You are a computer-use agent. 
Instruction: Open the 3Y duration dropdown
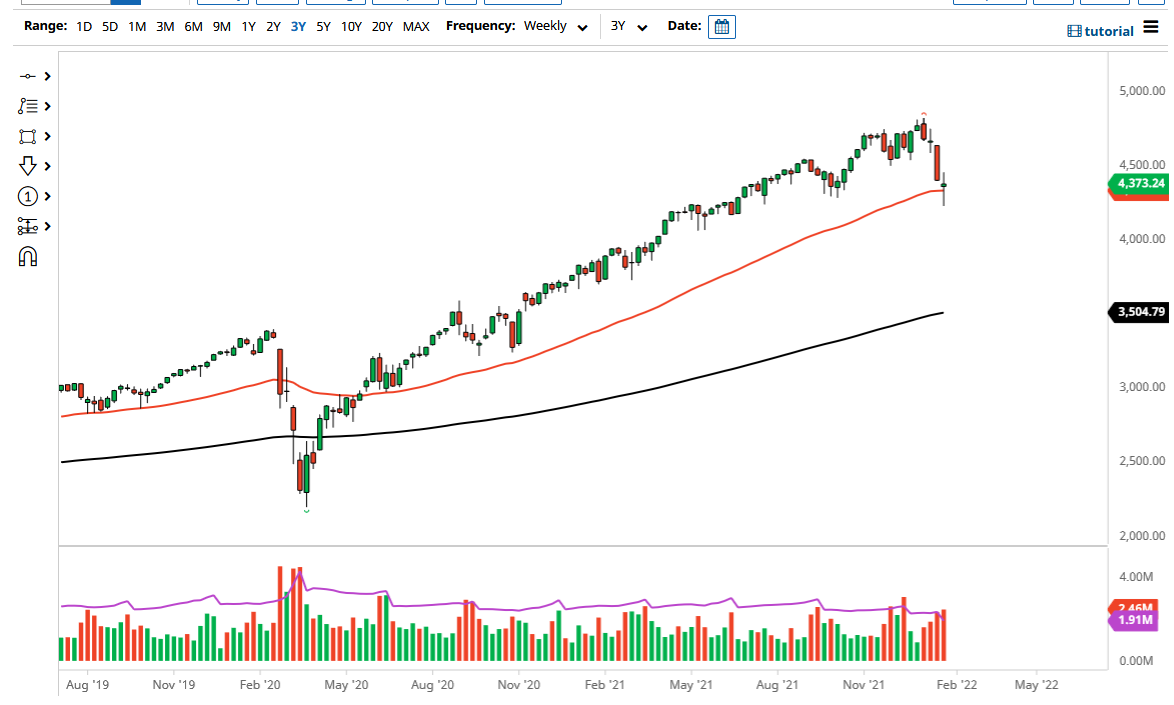pyautogui.click(x=627, y=26)
